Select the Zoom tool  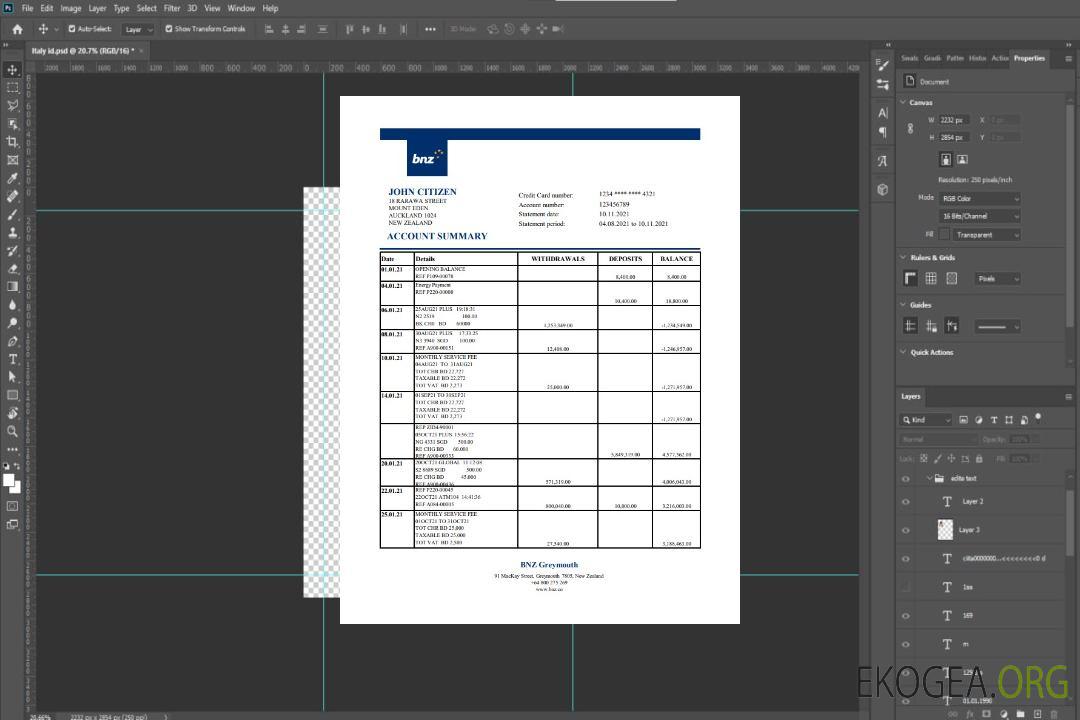(x=12, y=431)
